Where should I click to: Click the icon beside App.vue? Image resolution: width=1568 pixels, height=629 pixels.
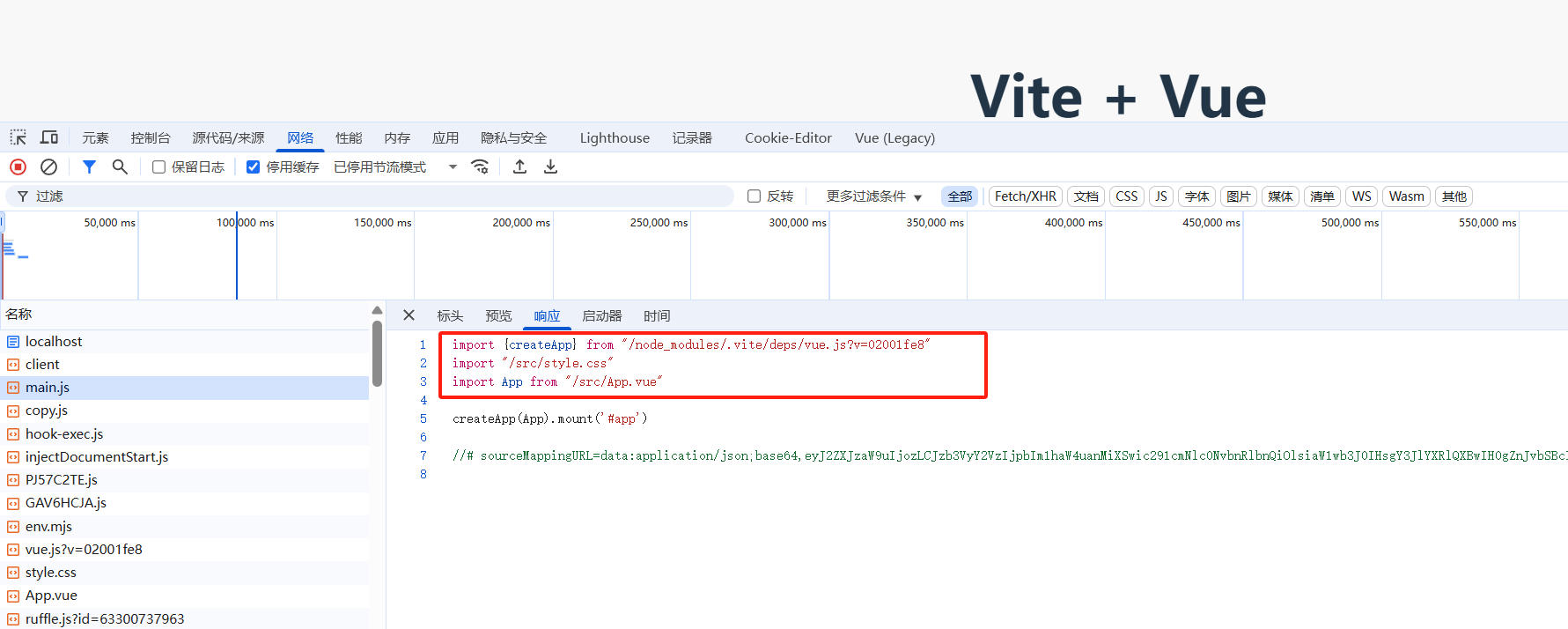(x=13, y=596)
